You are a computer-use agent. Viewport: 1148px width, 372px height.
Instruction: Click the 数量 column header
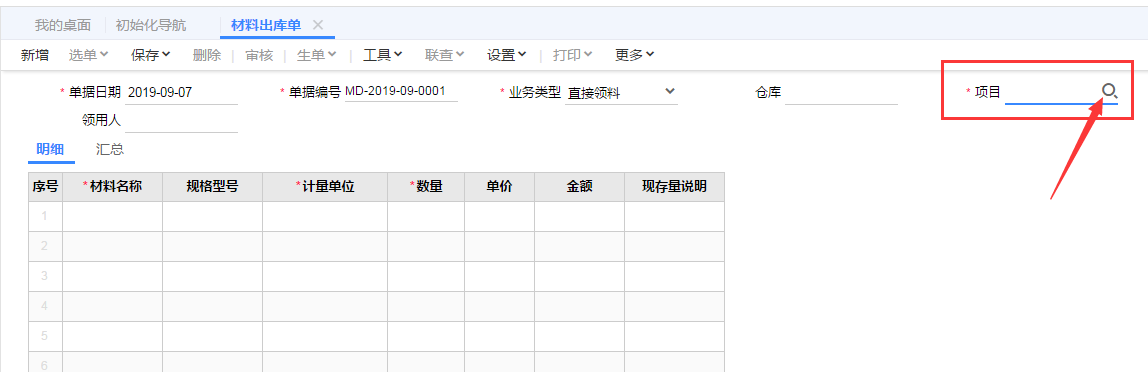[426, 187]
